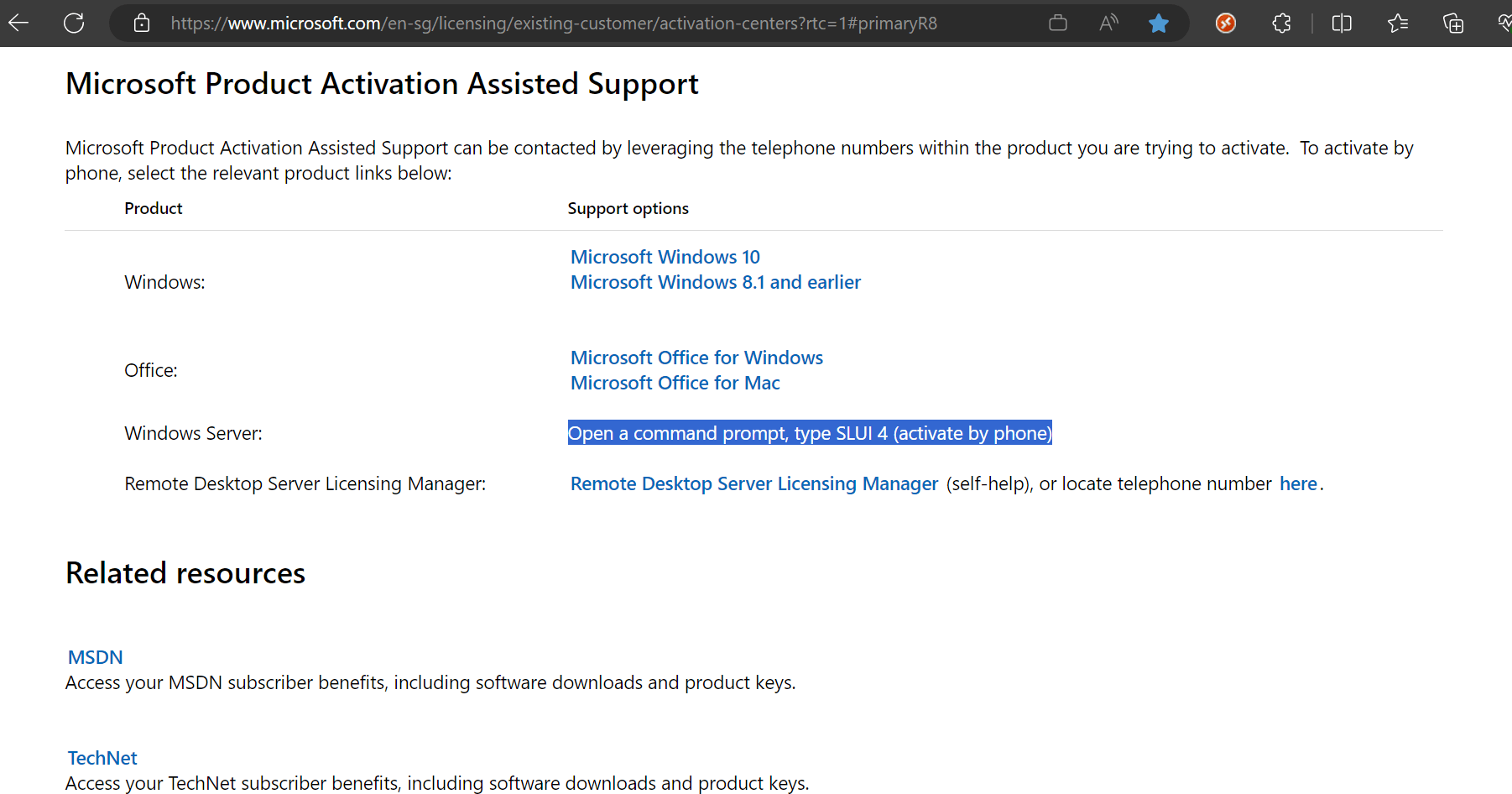Follow the 'here' telephone number link
Viewport: 1512px width, 794px height.
(1298, 483)
